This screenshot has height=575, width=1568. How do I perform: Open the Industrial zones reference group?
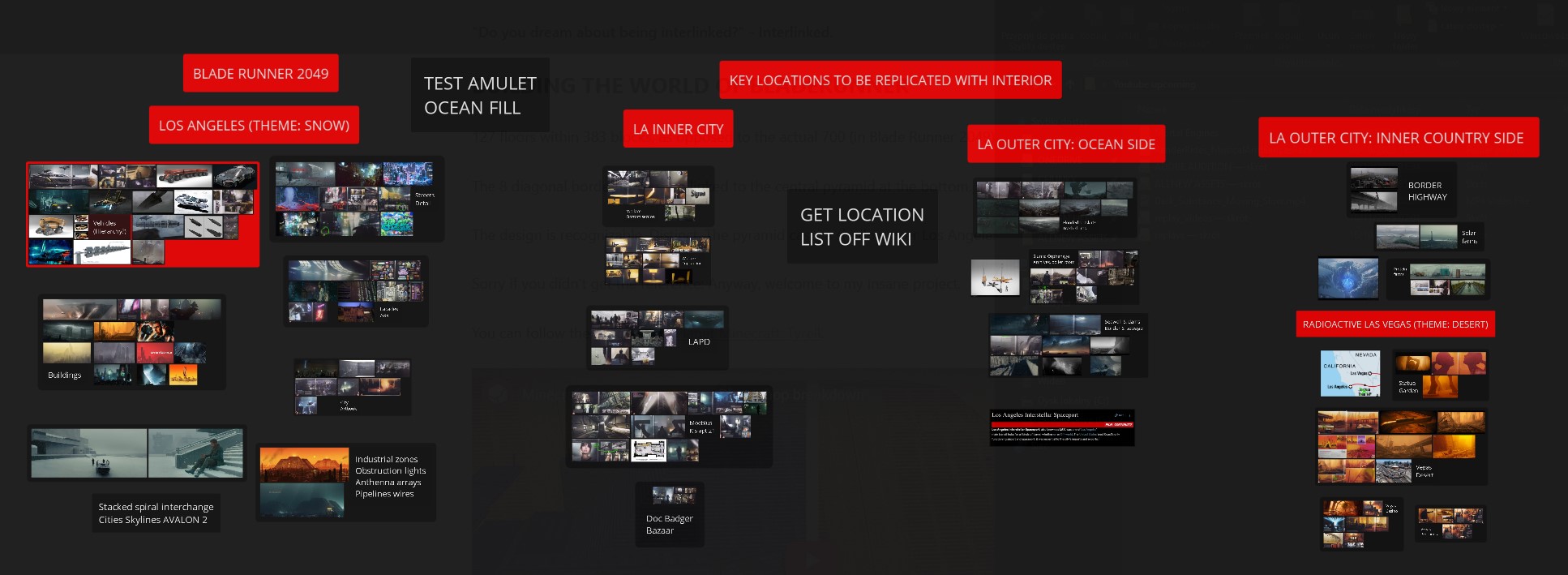tap(346, 482)
